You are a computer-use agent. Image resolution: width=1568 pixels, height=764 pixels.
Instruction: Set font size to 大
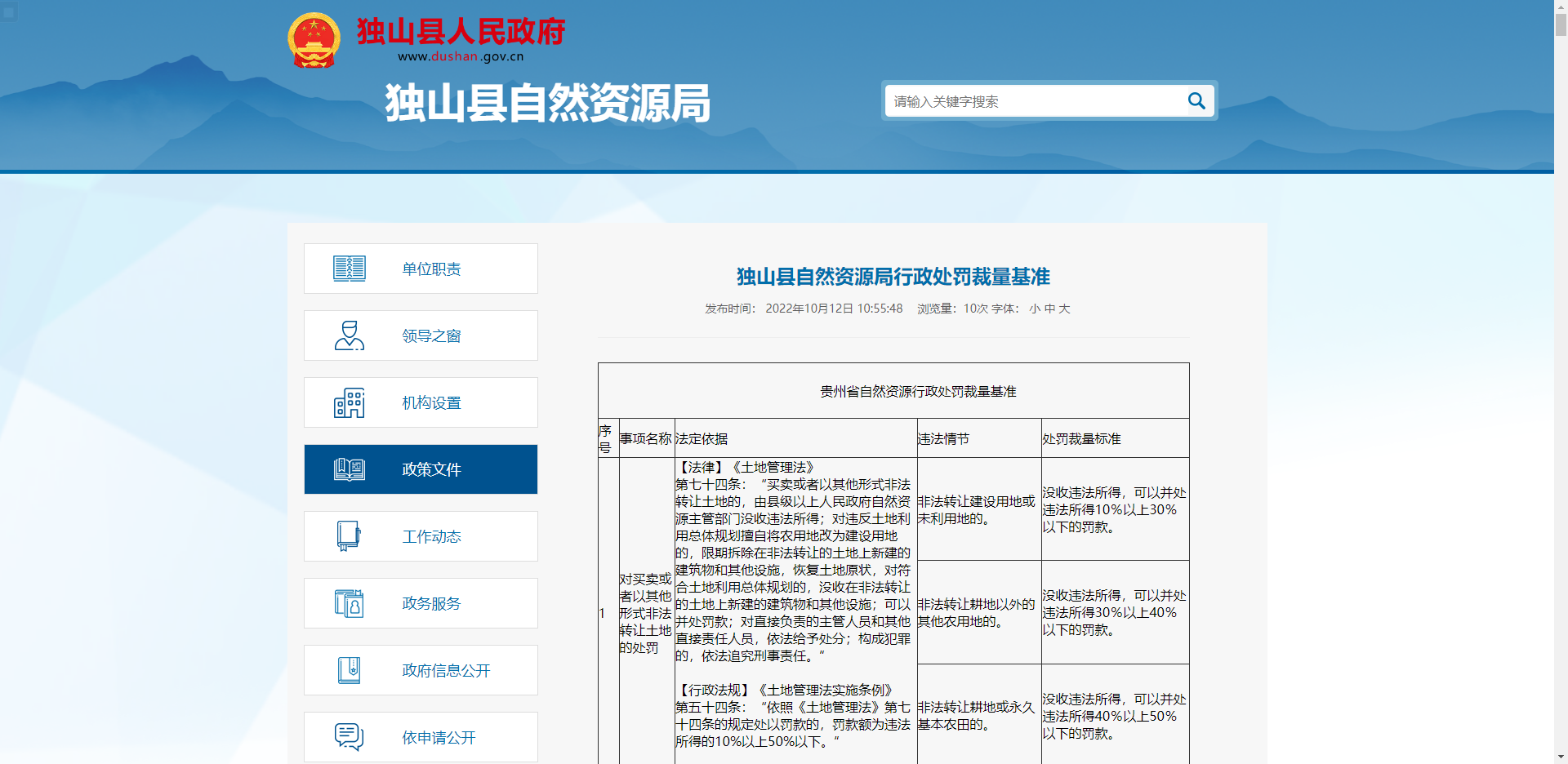[x=1064, y=309]
